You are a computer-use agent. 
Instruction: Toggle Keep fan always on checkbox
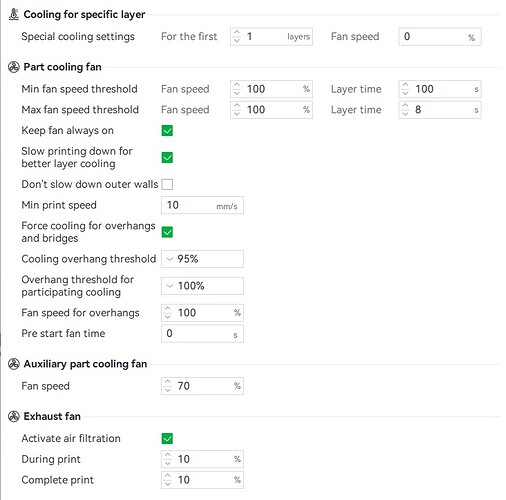point(167,131)
